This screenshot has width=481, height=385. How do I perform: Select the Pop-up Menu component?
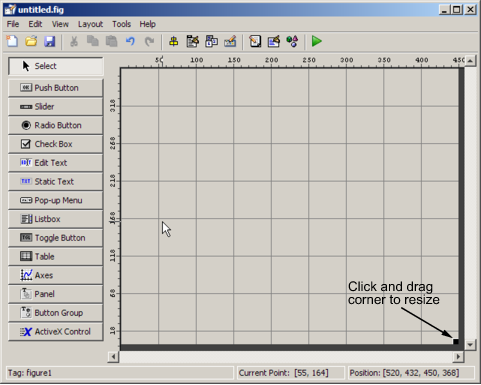point(56,200)
